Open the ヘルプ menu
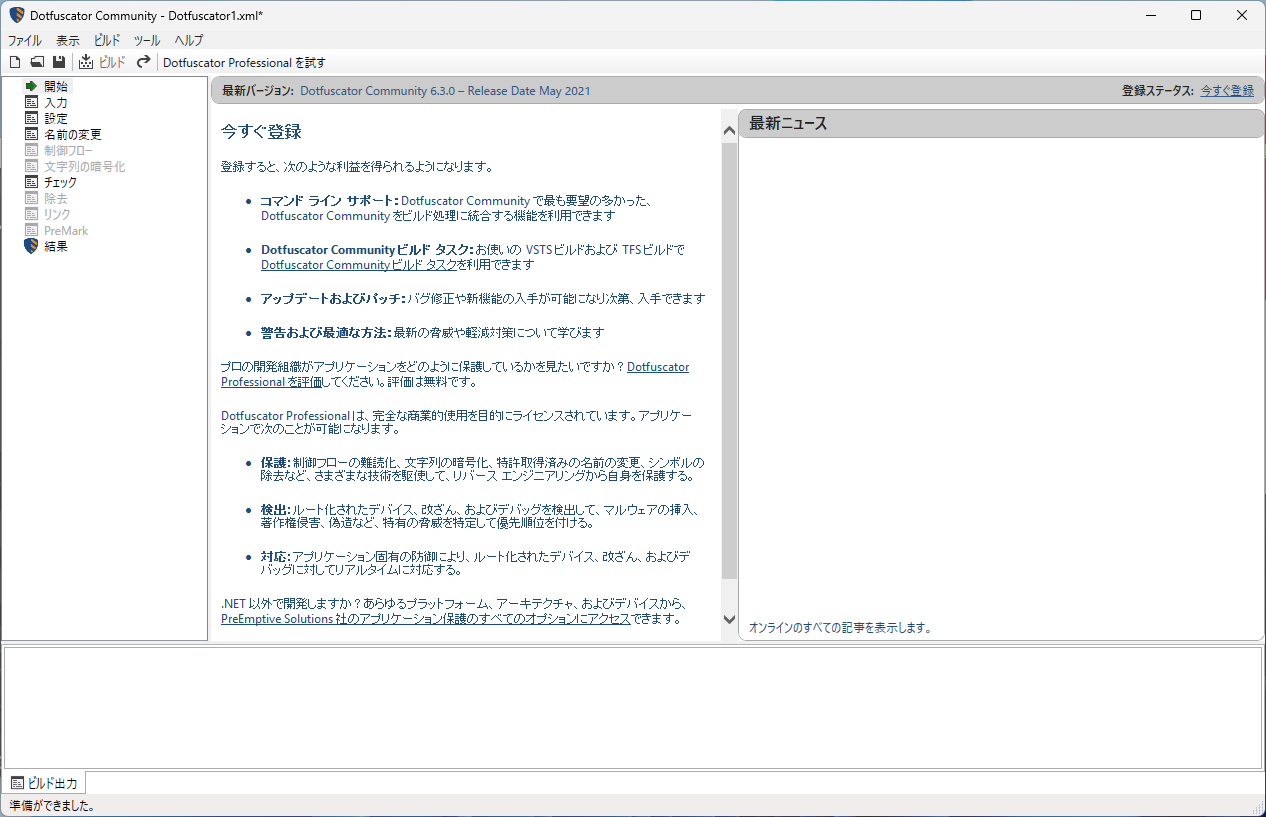1266x817 pixels. [188, 41]
